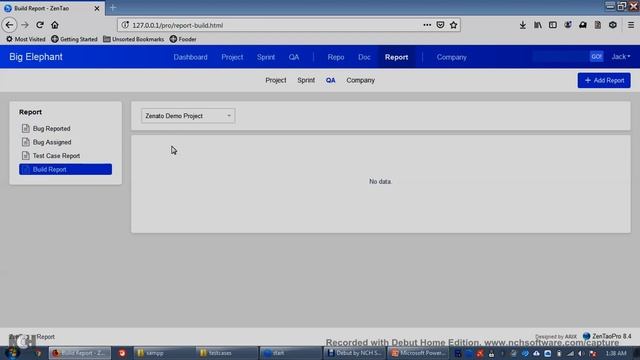Click the site information icon in address bar
The image size is (640, 360).
125,25
